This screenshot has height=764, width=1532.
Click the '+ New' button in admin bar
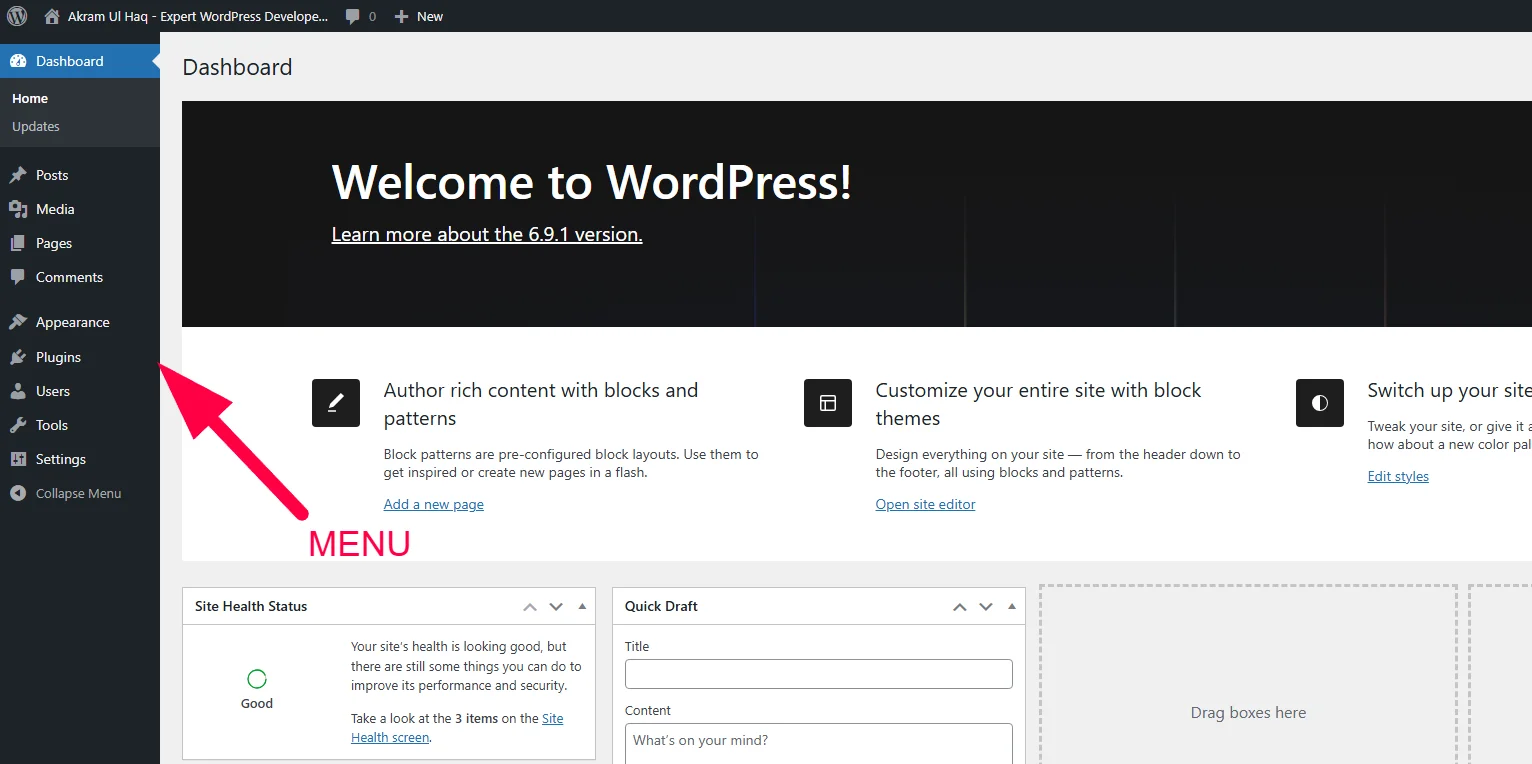point(419,16)
